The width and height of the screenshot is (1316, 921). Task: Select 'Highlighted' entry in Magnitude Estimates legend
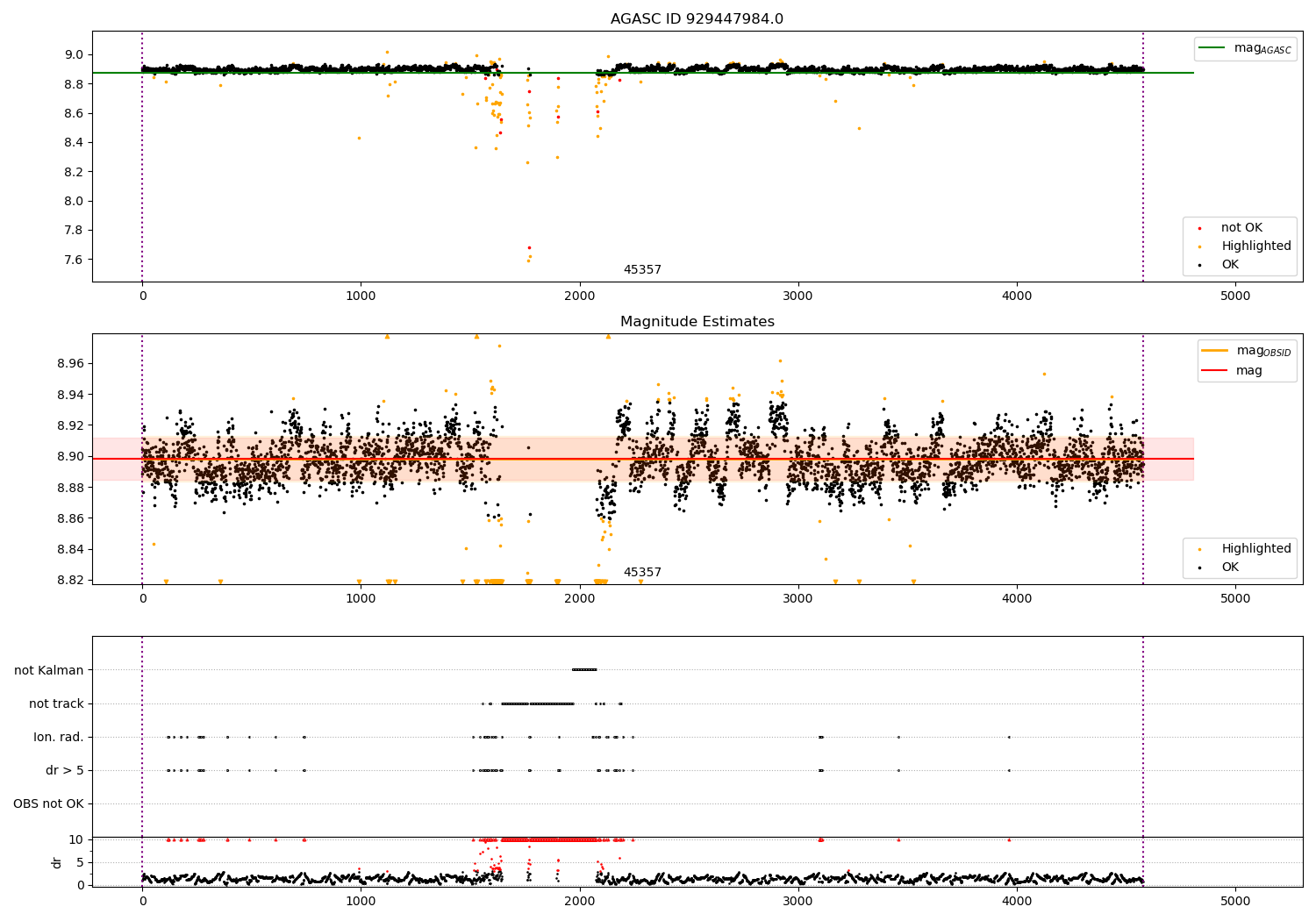click(1256, 549)
